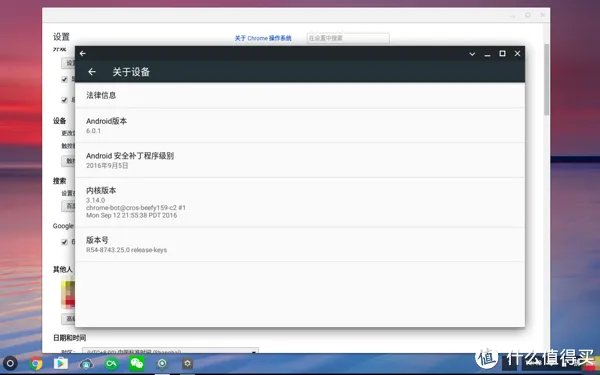This screenshot has width=600, height=375.
Task: Minimize the 关于设备 Android window
Action: (487, 55)
